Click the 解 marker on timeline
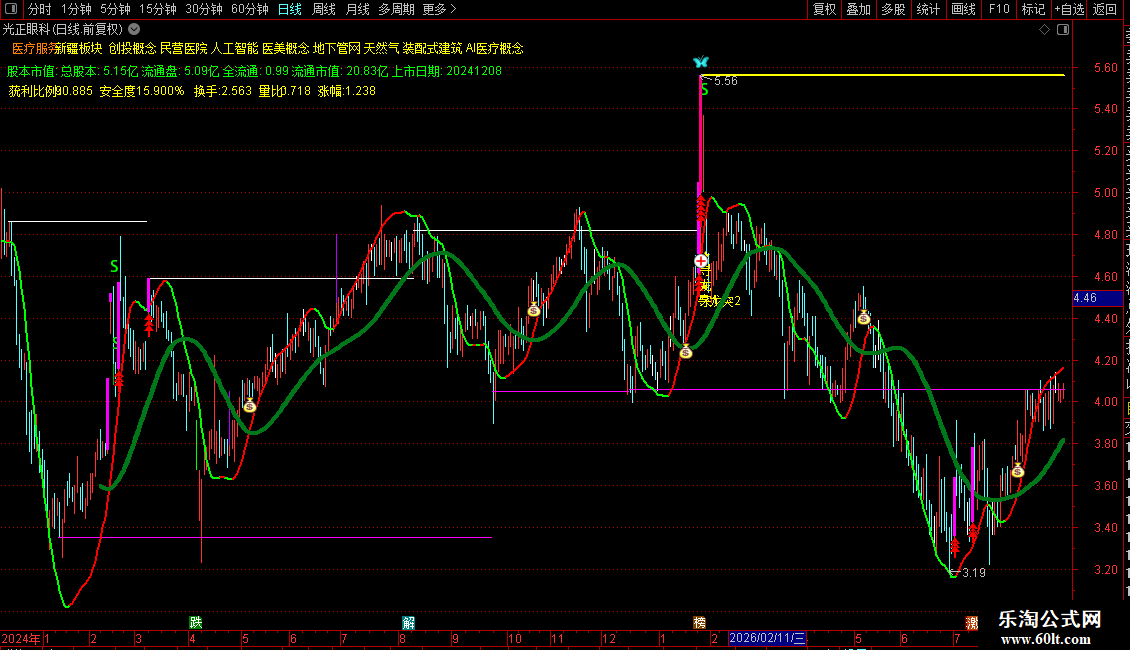 (x=409, y=622)
